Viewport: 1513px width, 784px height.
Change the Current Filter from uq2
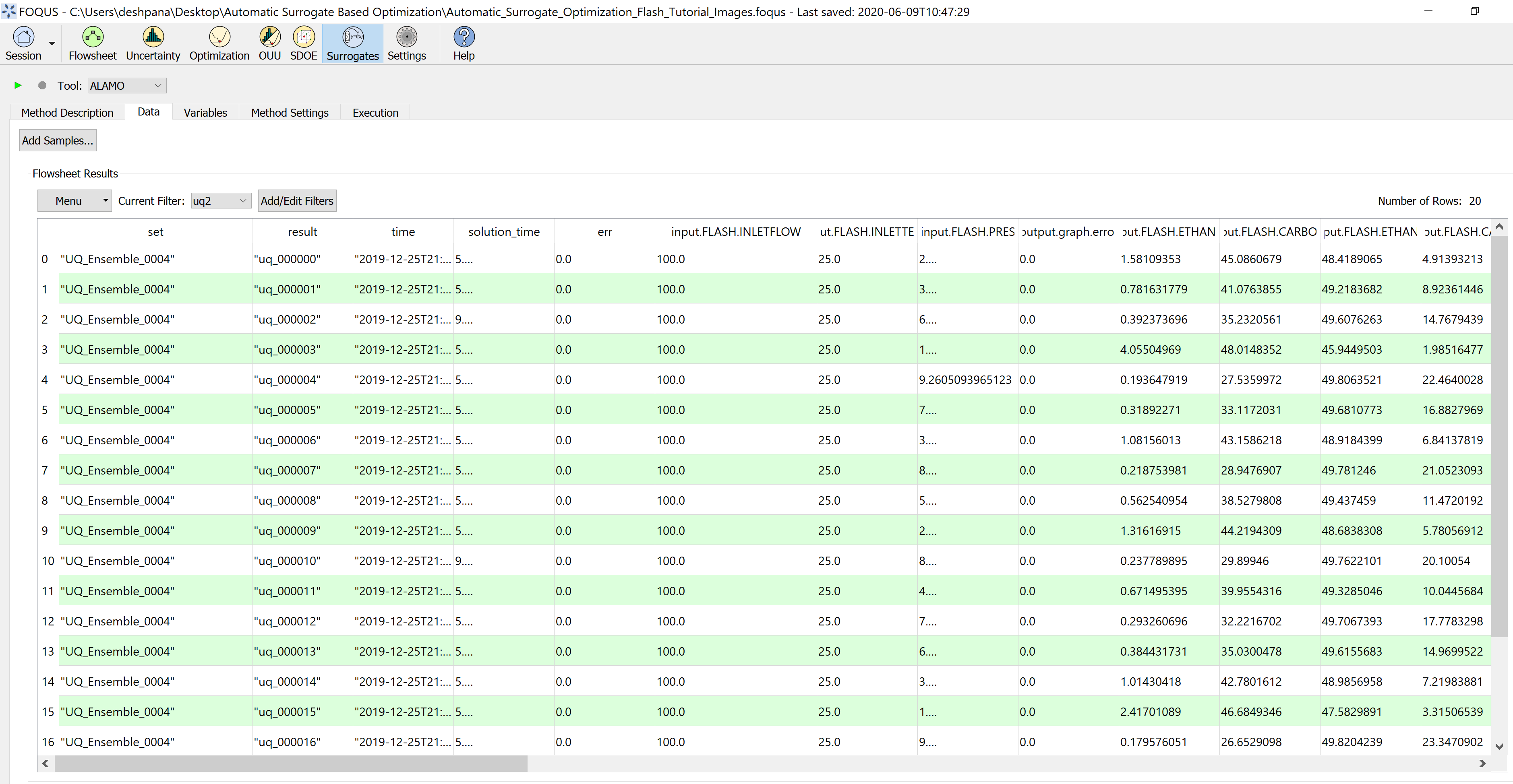click(x=221, y=200)
